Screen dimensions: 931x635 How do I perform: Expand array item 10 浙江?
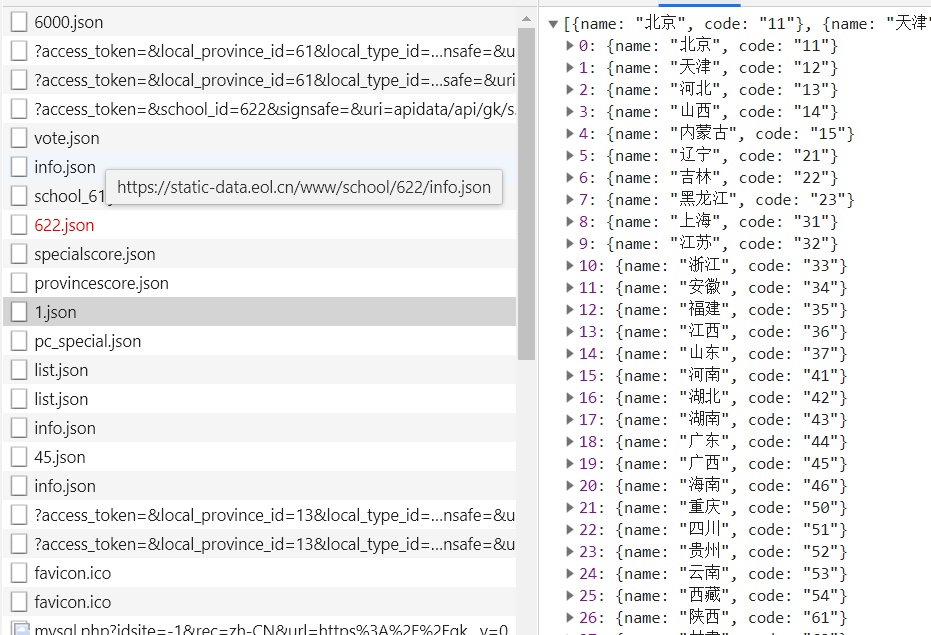[570, 266]
